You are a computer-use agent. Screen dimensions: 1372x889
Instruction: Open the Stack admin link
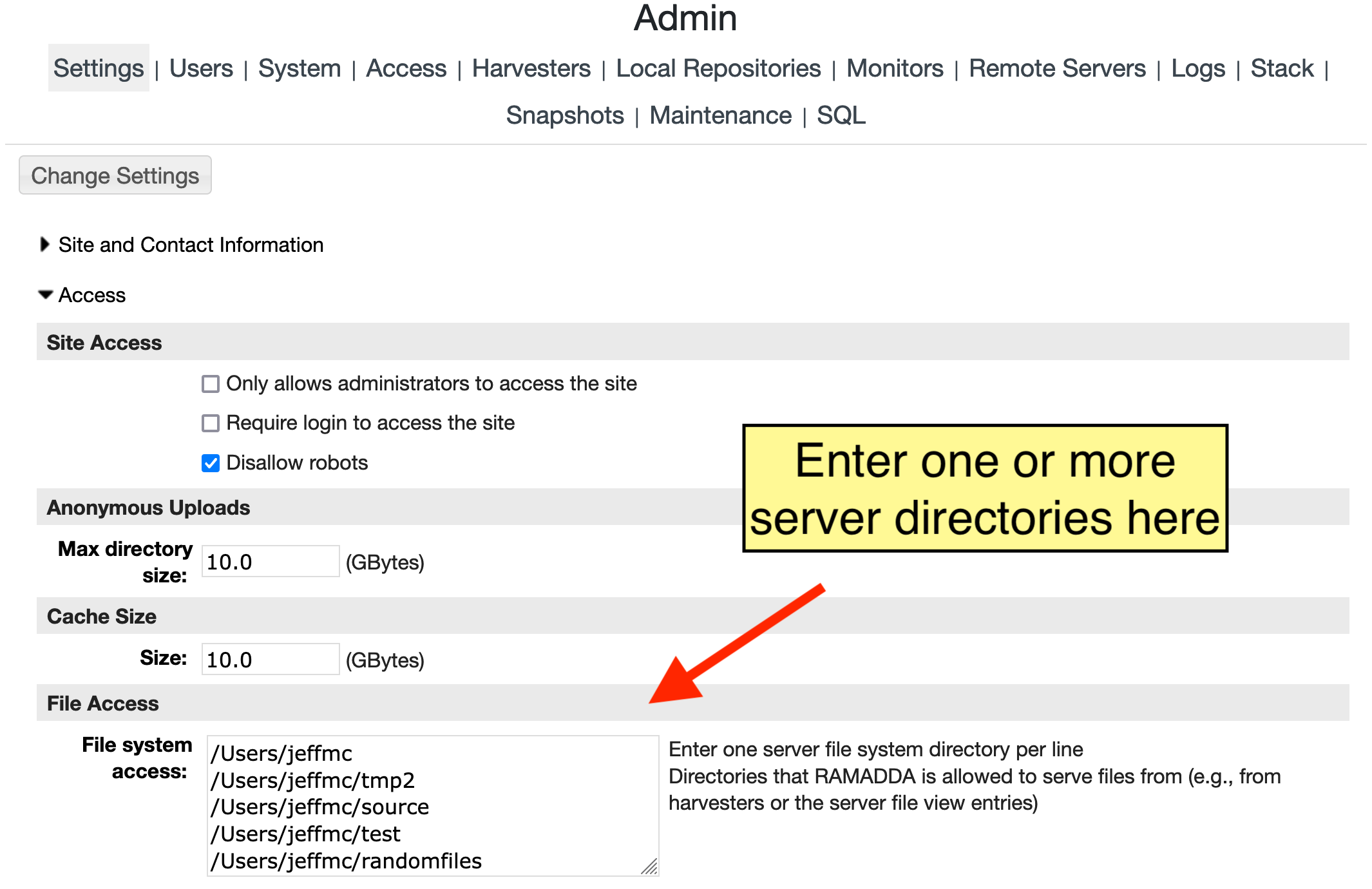[x=1282, y=68]
